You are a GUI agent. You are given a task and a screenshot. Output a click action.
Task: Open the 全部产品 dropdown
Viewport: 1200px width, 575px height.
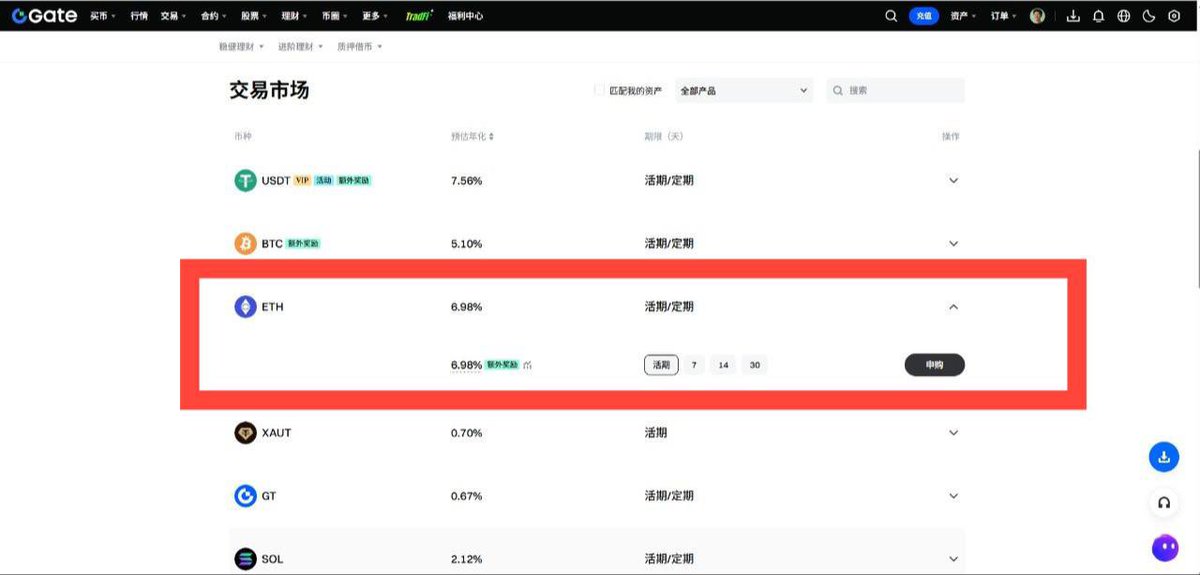pyautogui.click(x=744, y=90)
